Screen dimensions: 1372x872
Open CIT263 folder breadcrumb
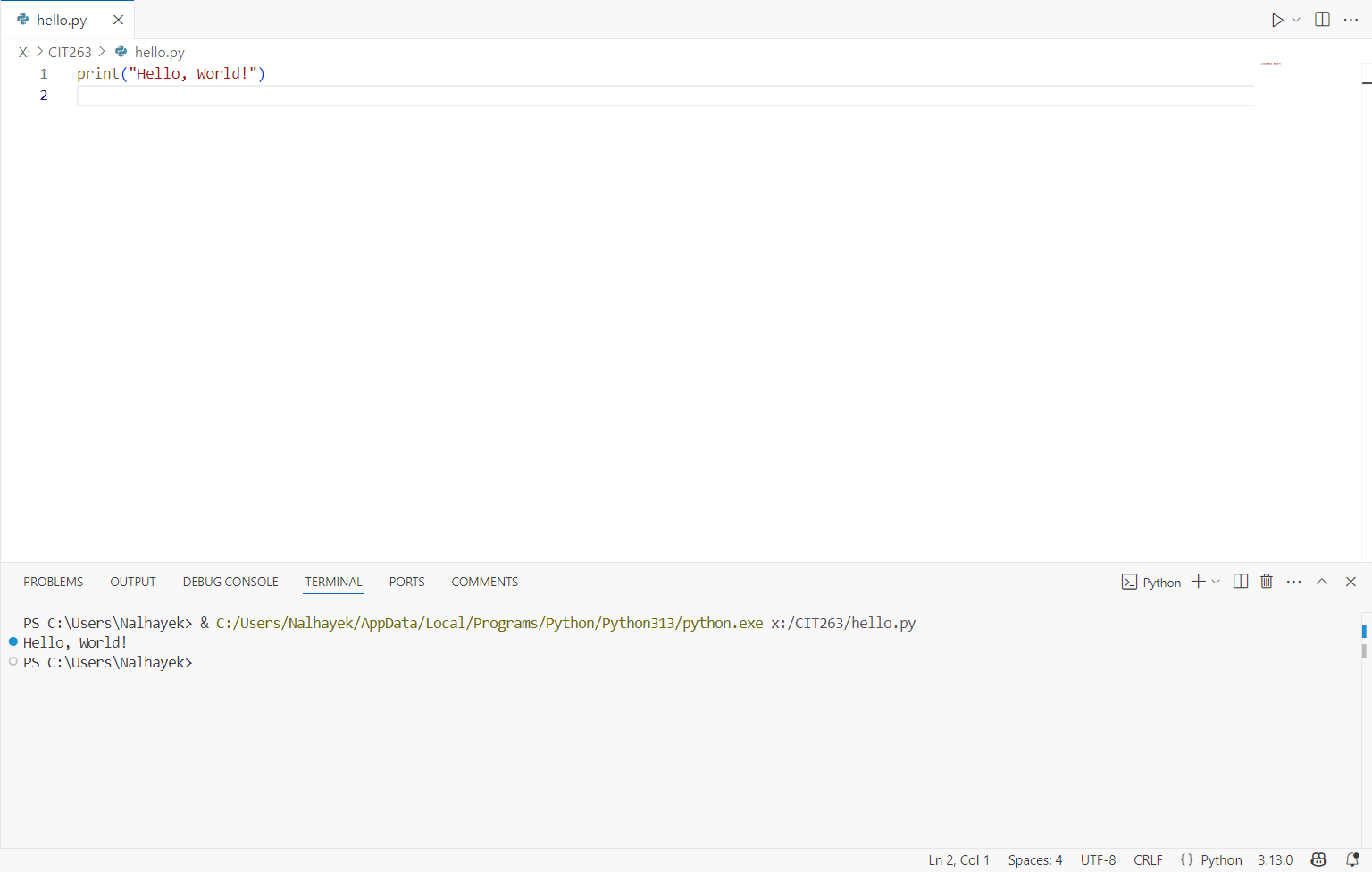pyautogui.click(x=70, y=52)
